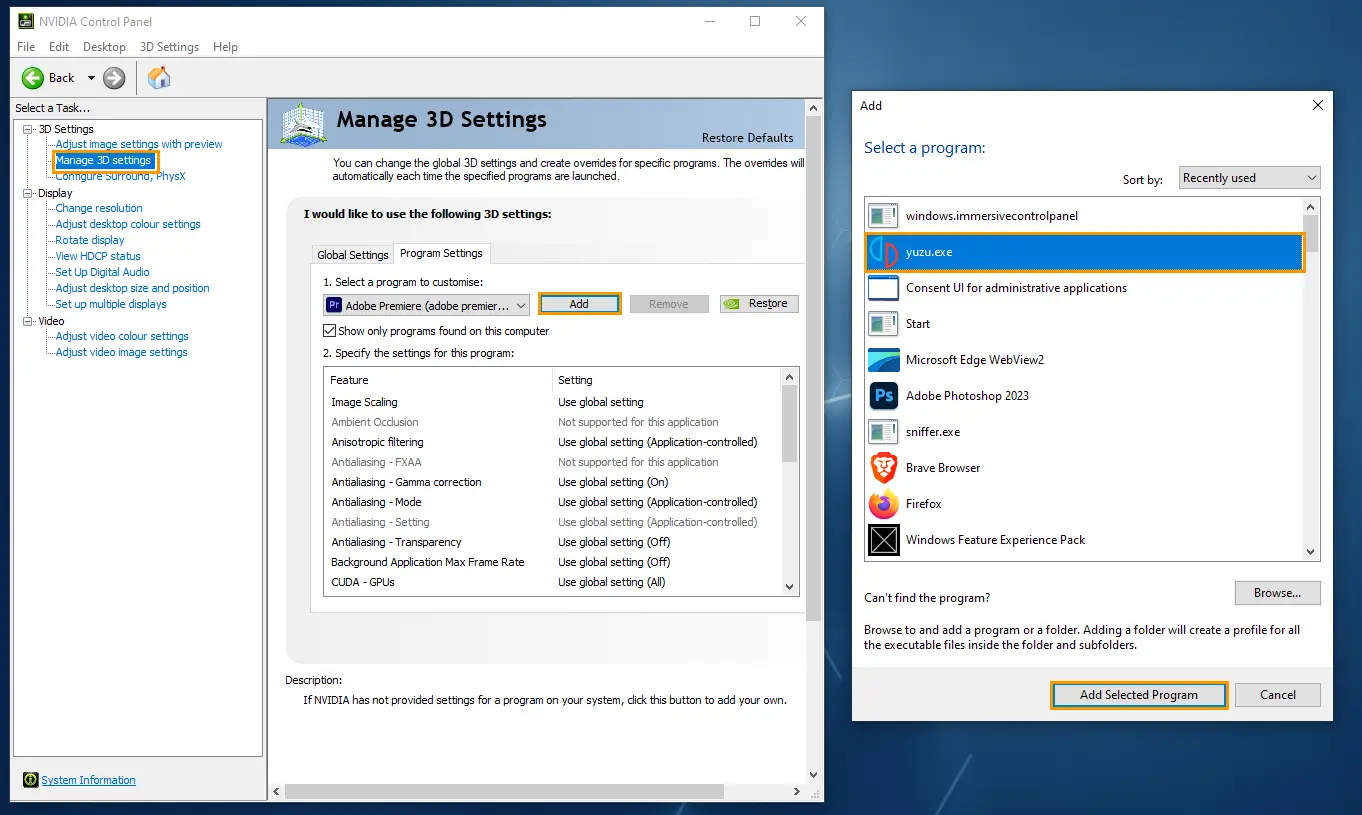This screenshot has height=815, width=1362.
Task: Click Cancel in the Add dialog
Action: pos(1277,695)
